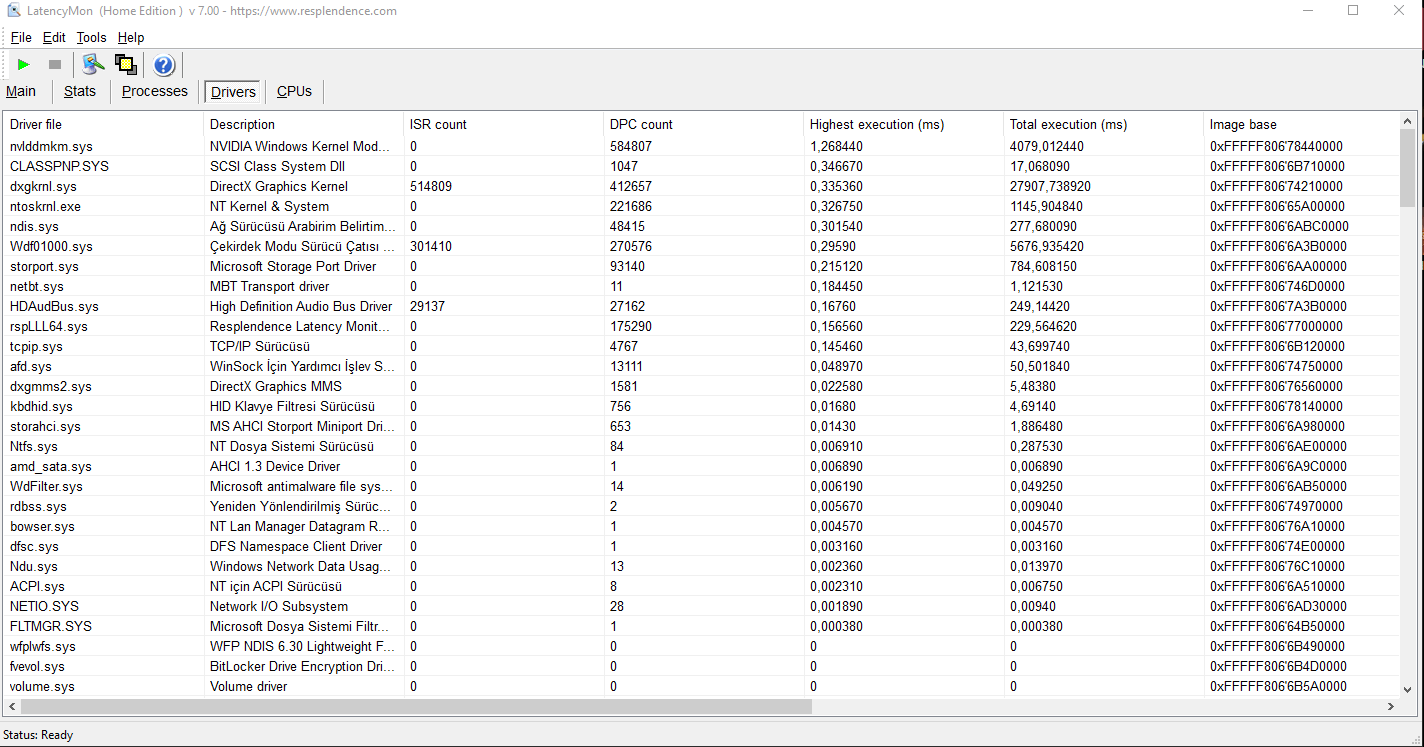
Task: Select the ACPI.sys driver entry
Action: [702, 586]
